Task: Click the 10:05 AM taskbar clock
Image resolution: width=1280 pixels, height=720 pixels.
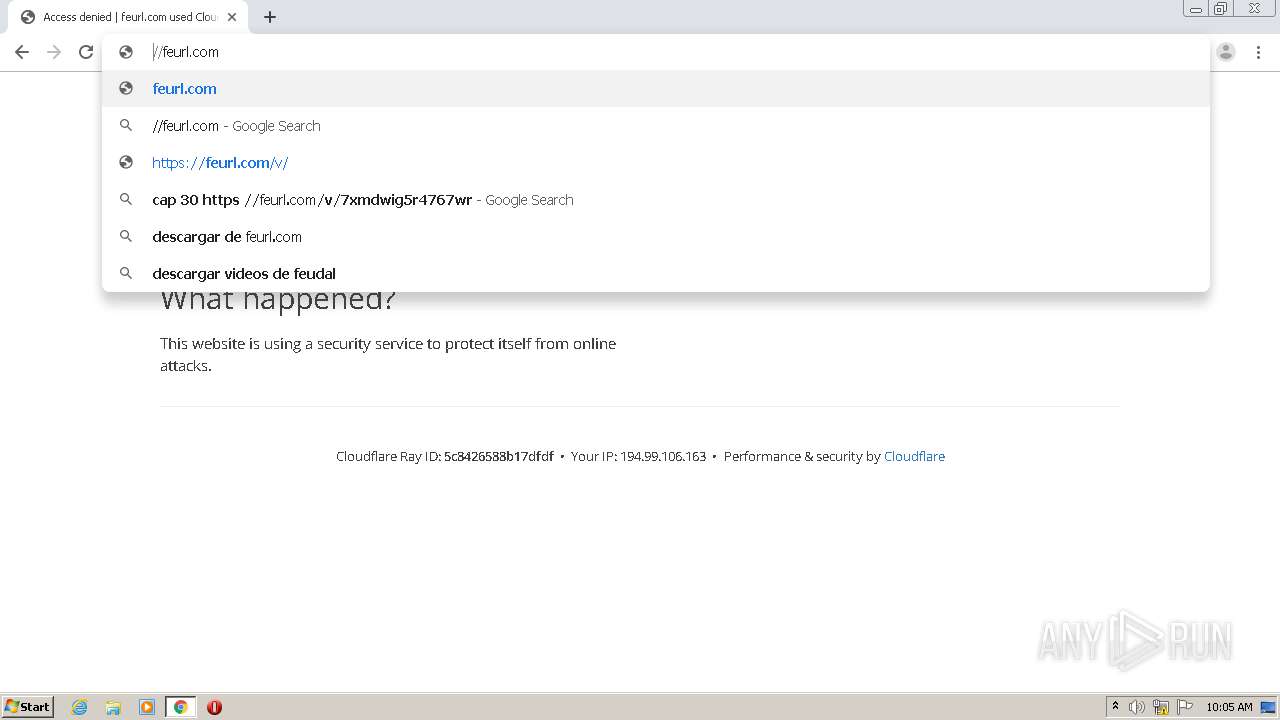Action: [x=1229, y=707]
